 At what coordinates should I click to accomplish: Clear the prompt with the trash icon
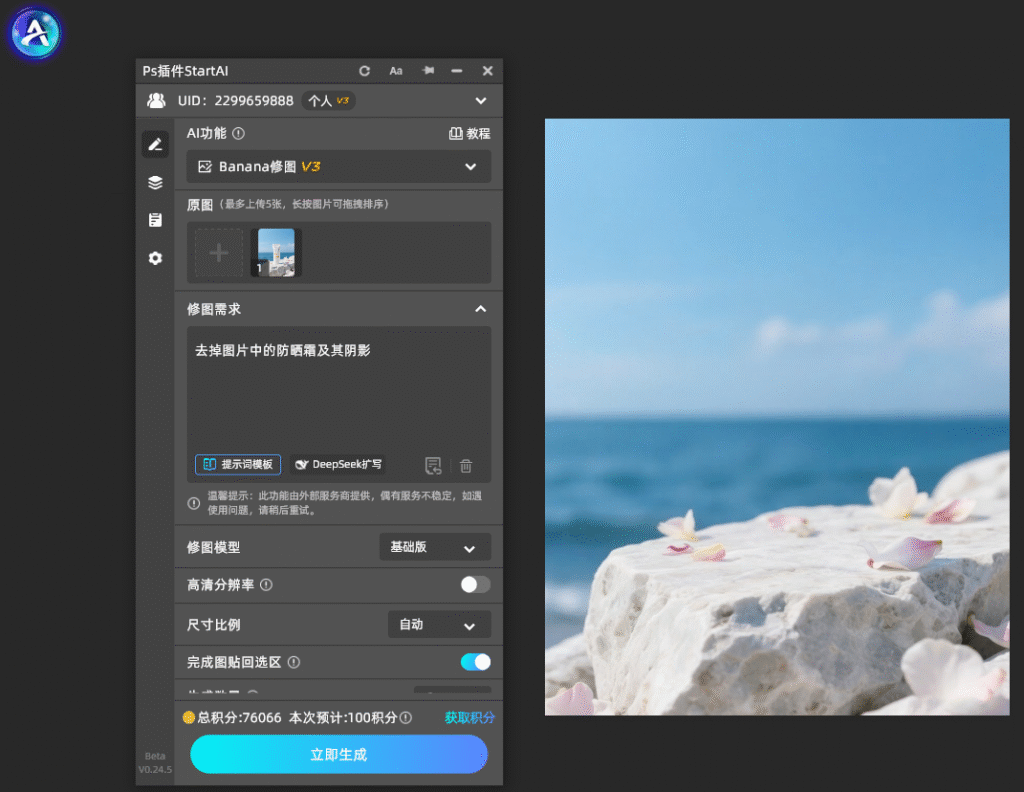tap(466, 466)
